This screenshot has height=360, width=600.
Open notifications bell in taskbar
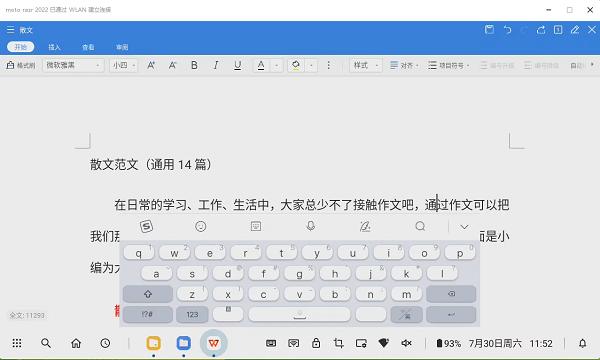[582, 343]
